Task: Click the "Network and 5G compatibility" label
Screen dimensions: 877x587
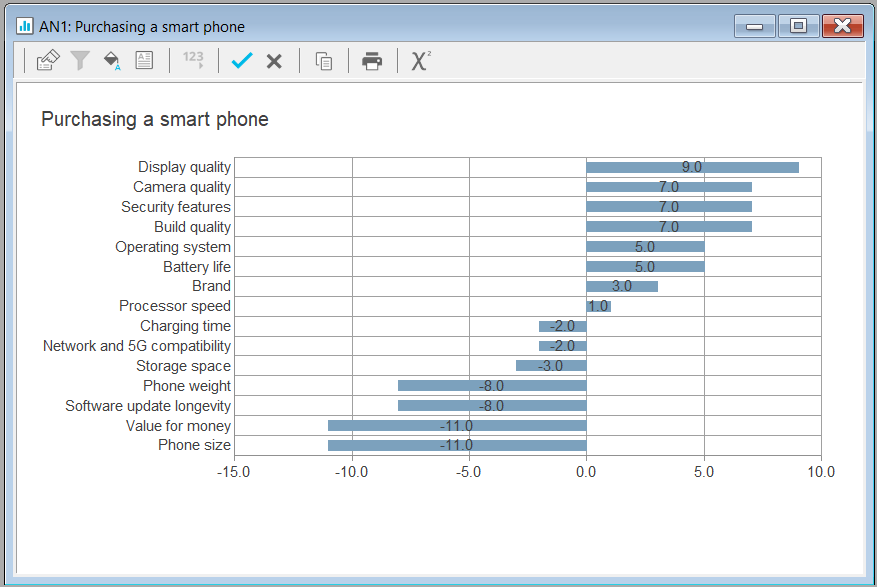Action: pos(137,346)
